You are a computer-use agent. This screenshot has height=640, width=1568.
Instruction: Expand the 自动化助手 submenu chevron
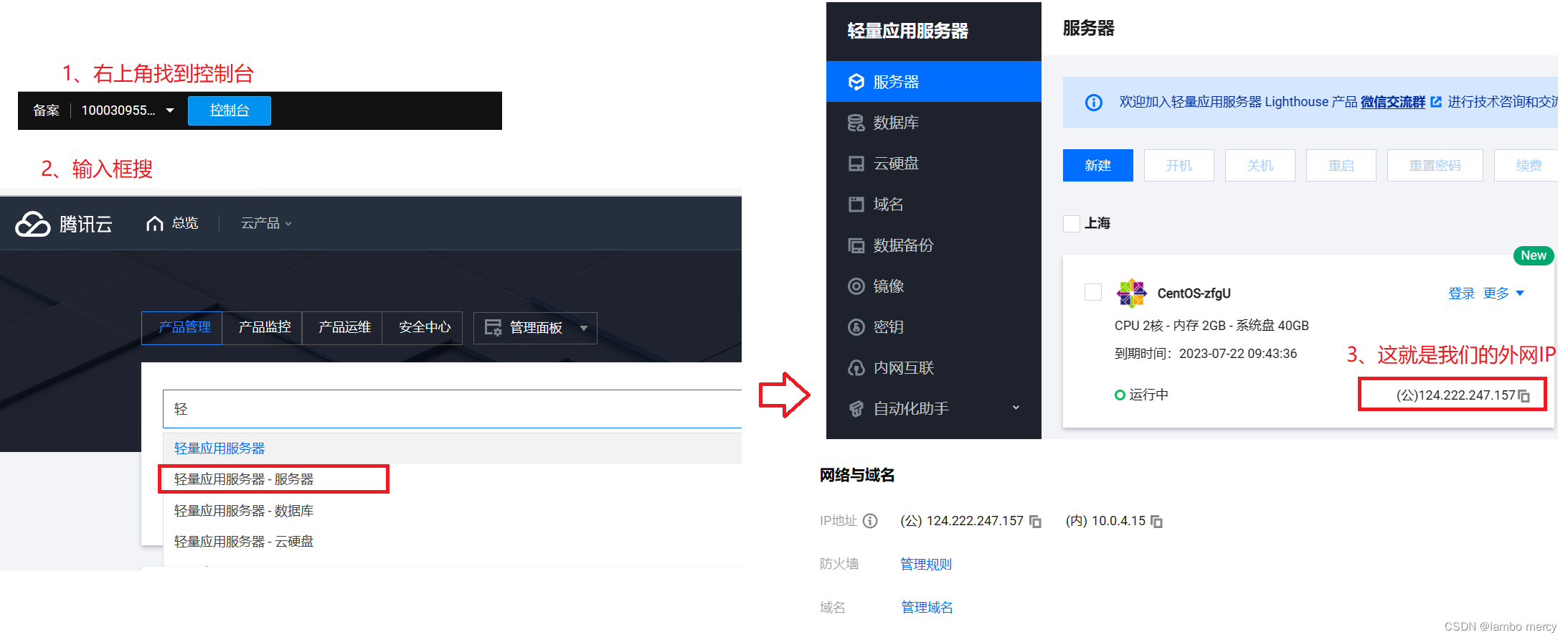click(x=1016, y=408)
